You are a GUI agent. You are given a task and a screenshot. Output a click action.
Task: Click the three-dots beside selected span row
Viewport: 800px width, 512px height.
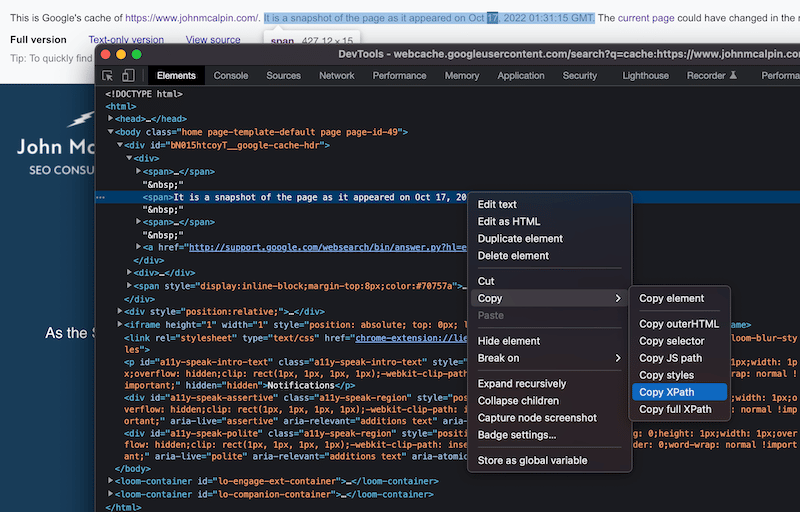101,197
